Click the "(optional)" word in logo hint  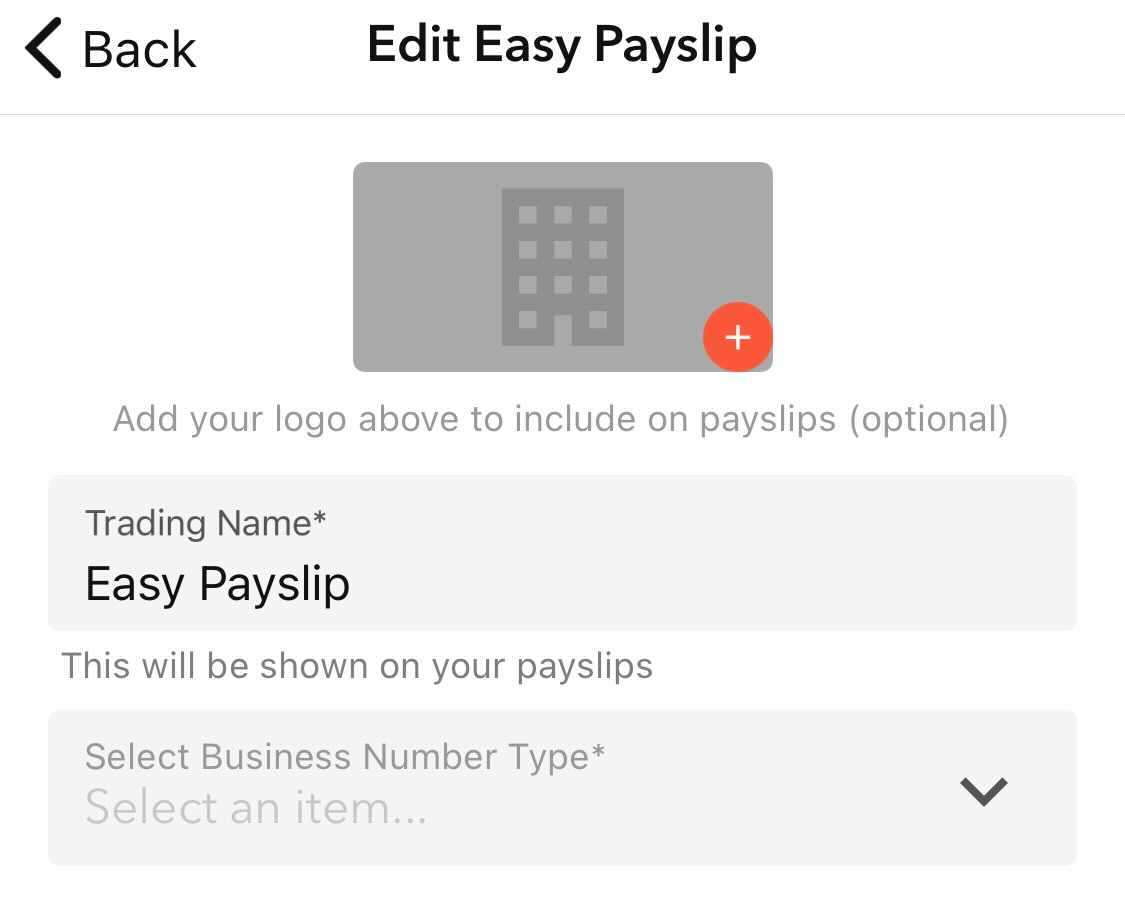(928, 419)
